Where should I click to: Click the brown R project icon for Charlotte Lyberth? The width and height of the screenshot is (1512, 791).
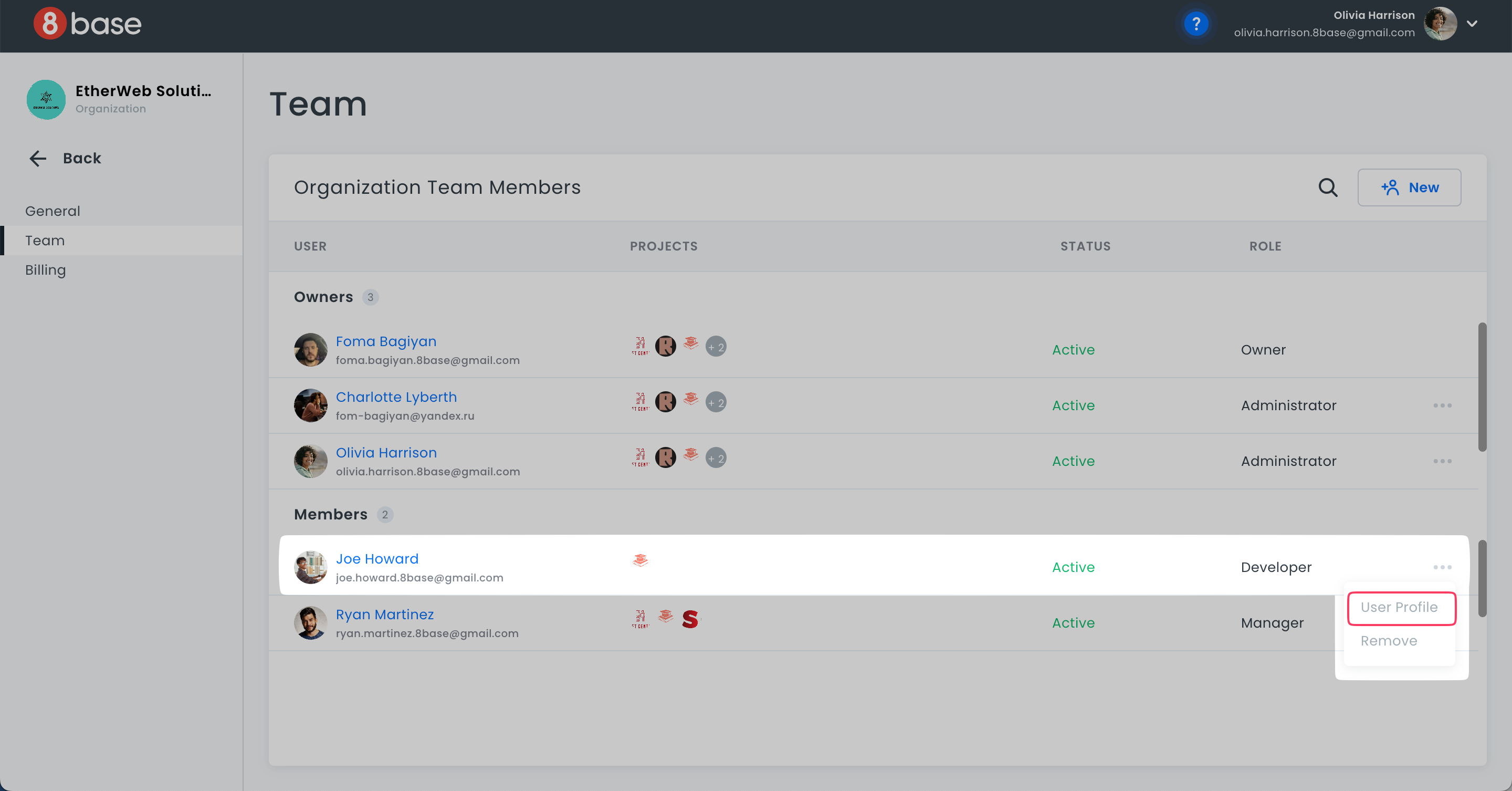(x=665, y=402)
